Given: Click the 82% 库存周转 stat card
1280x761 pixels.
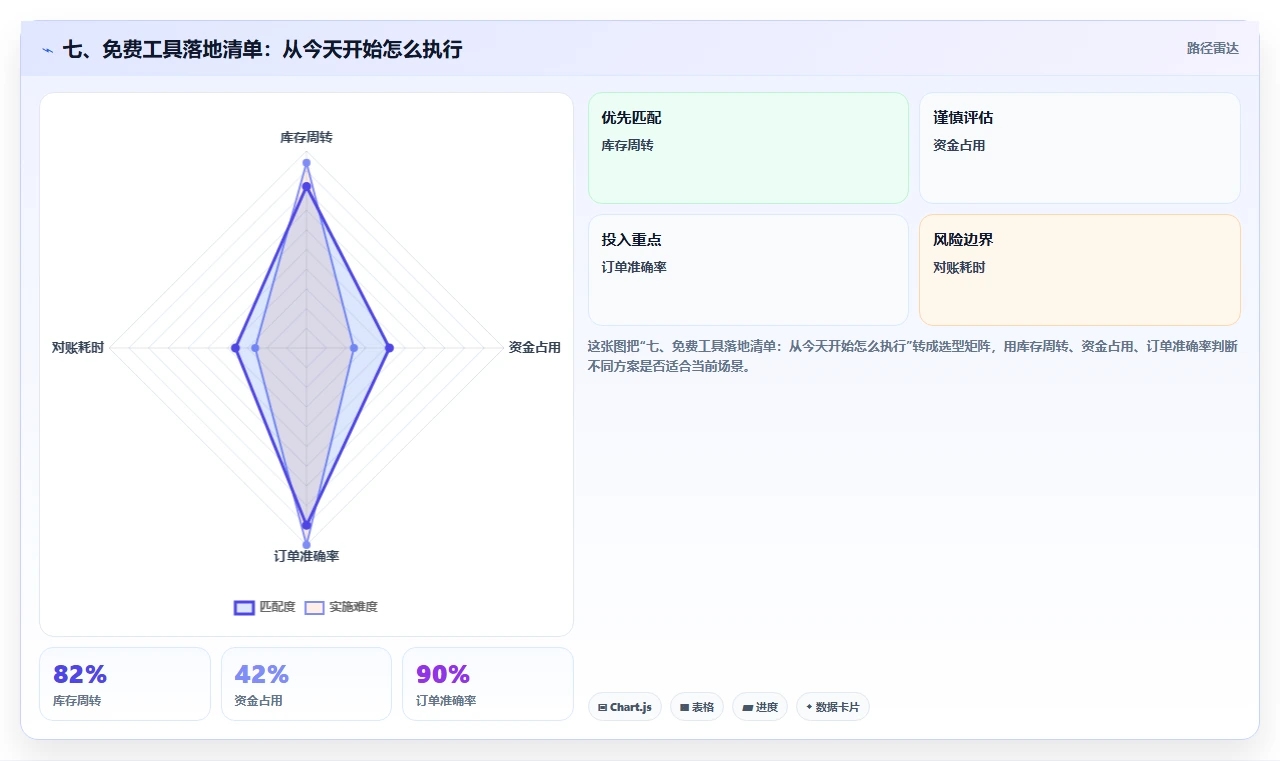Looking at the screenshot, I should (x=125, y=684).
